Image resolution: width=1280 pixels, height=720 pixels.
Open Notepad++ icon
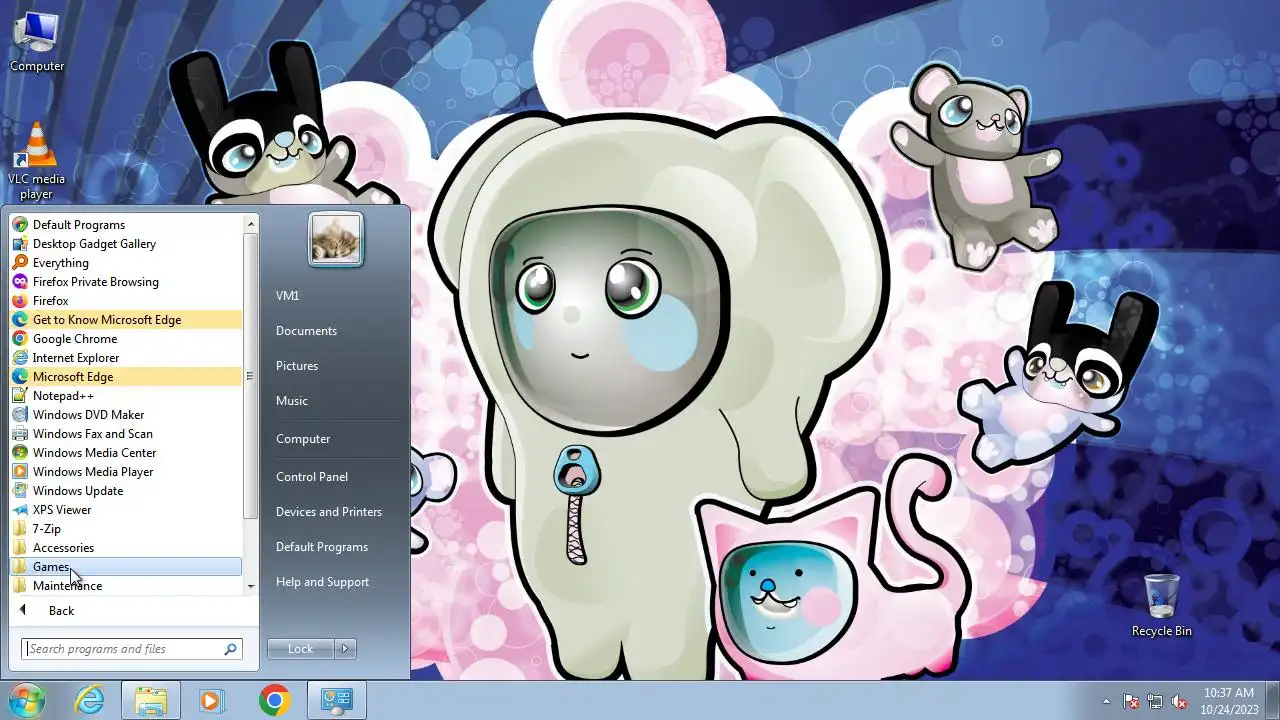pyautogui.click(x=20, y=396)
